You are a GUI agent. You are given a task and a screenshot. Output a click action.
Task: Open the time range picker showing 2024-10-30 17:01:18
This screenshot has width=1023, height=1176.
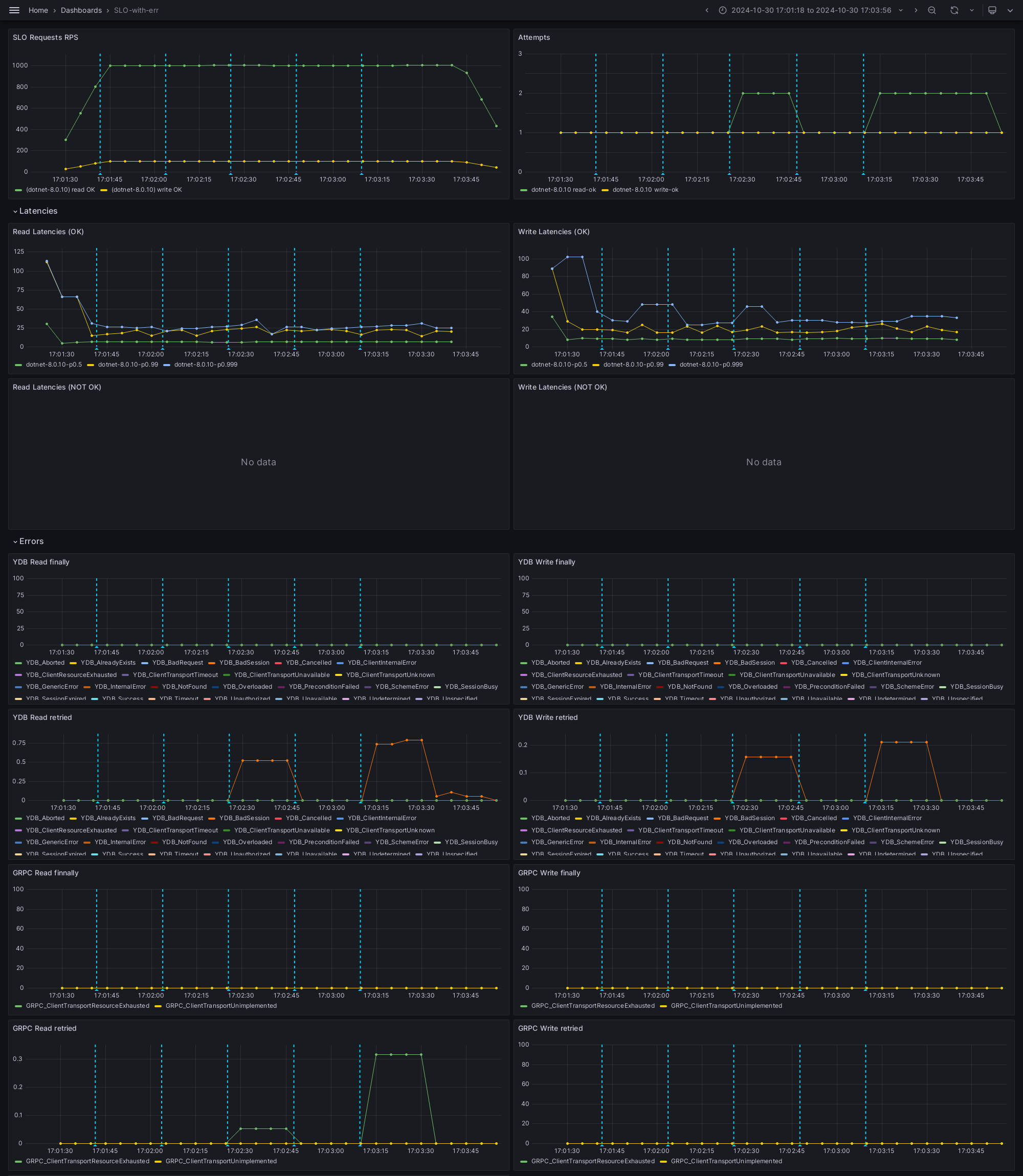811,10
